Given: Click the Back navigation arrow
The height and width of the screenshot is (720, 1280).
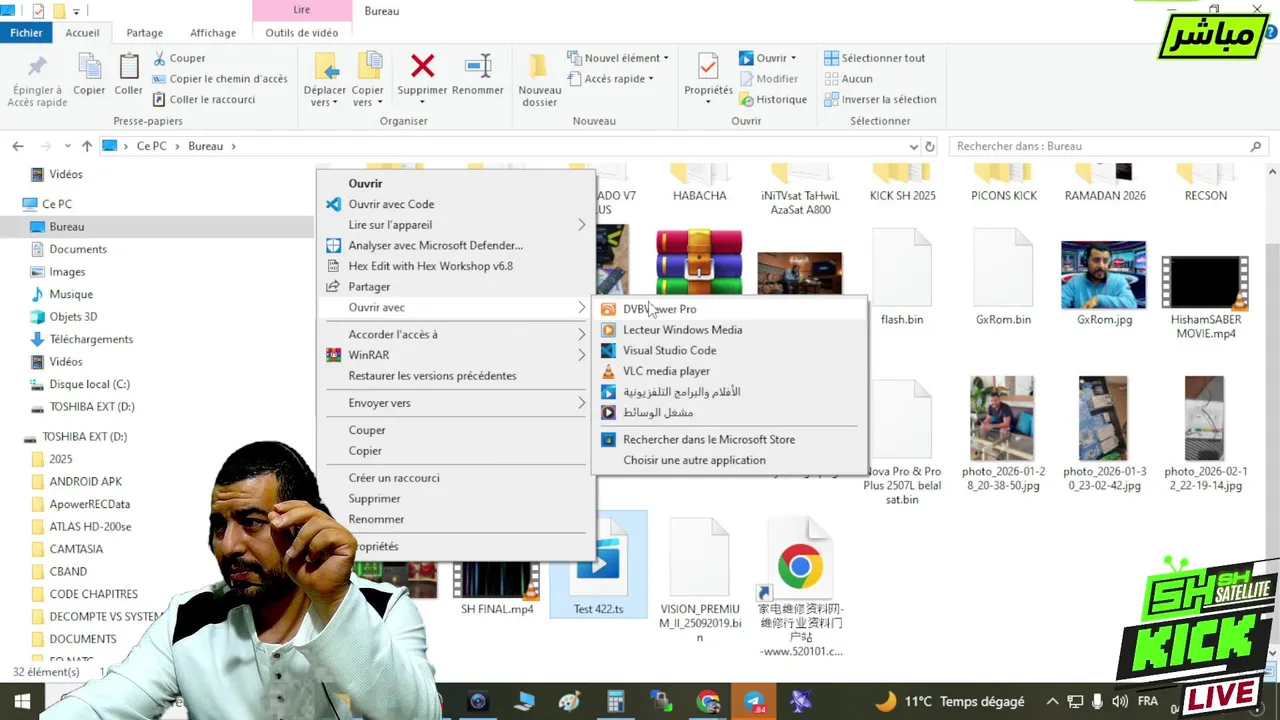Looking at the screenshot, I should pos(18,146).
